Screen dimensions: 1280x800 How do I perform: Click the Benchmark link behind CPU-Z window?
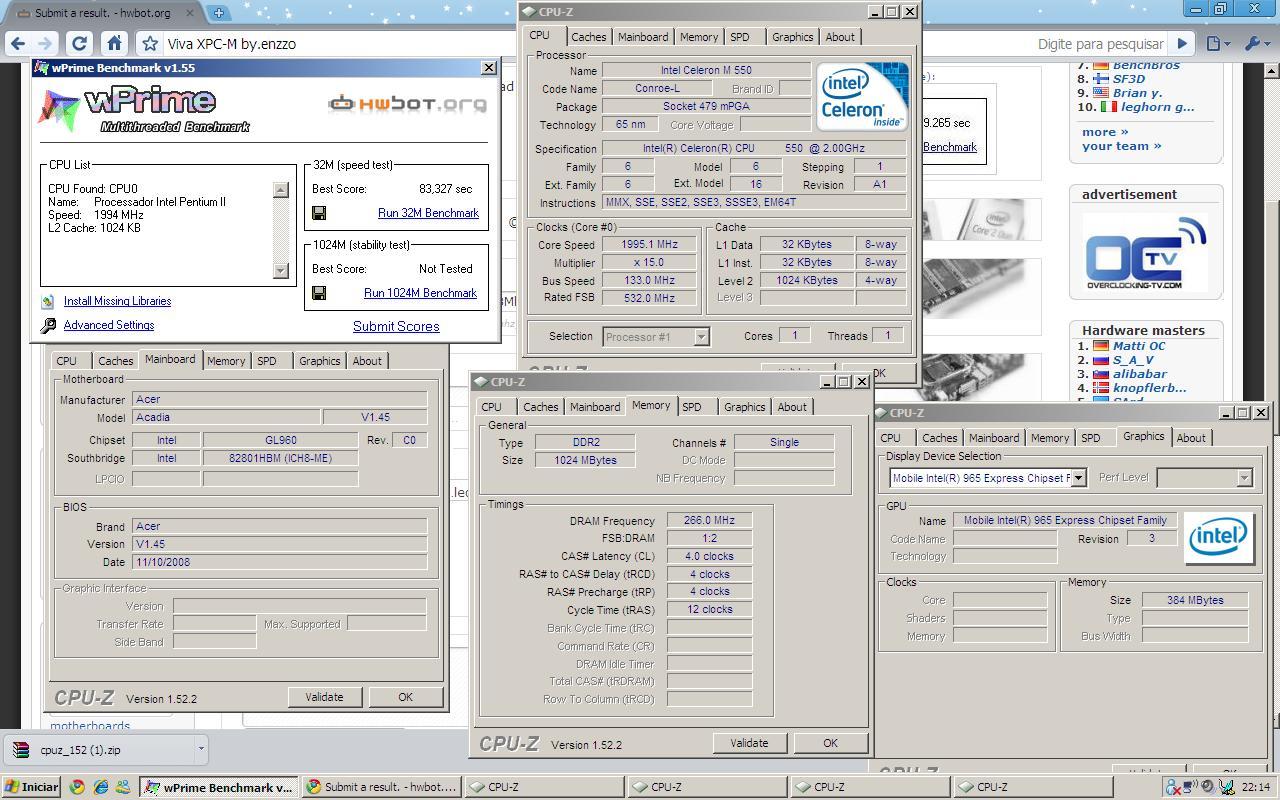tap(949, 147)
